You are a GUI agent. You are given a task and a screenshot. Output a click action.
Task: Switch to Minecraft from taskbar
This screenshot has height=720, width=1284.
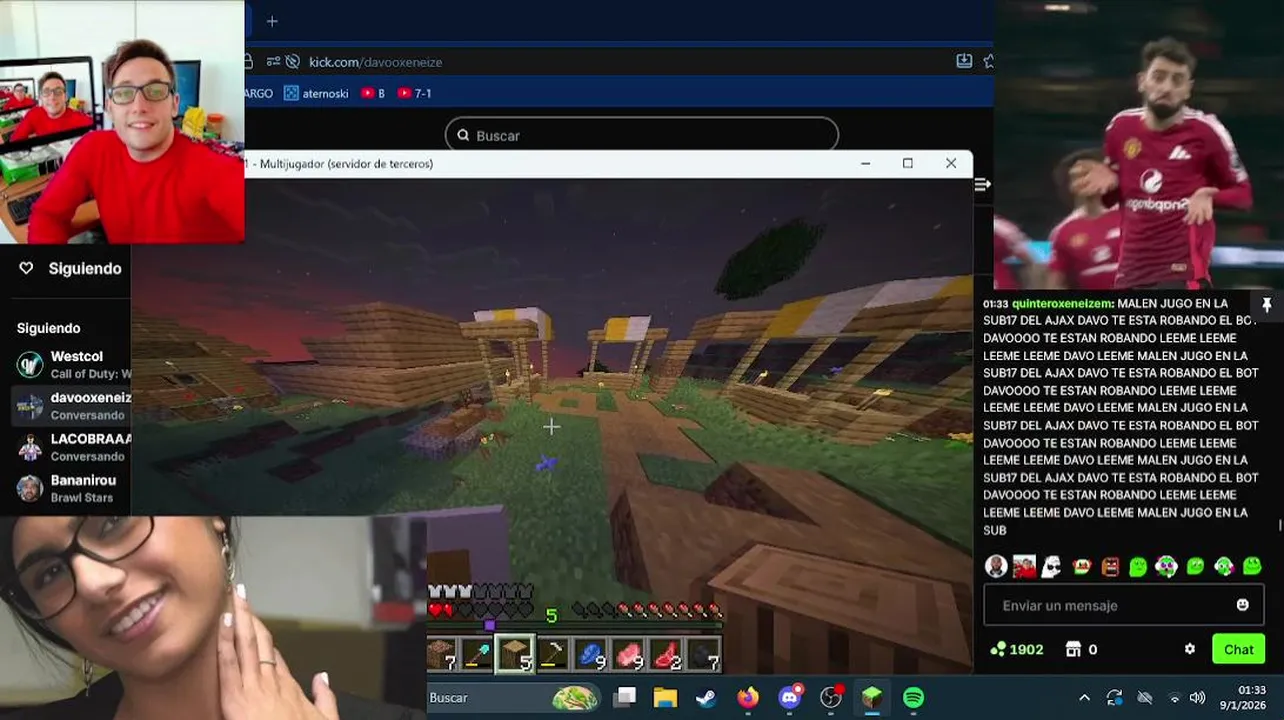tap(872, 697)
